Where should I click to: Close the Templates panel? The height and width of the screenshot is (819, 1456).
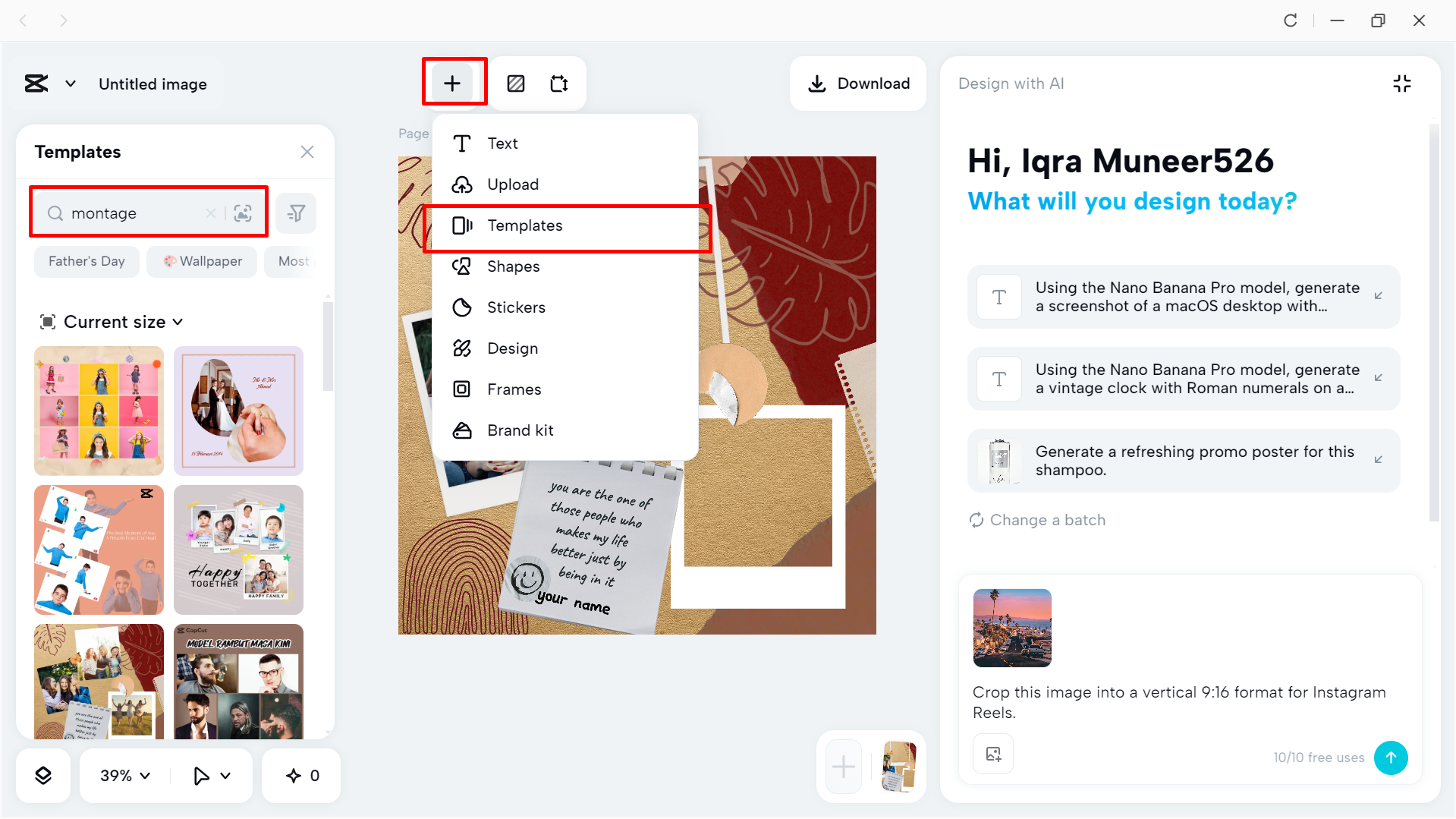click(307, 152)
